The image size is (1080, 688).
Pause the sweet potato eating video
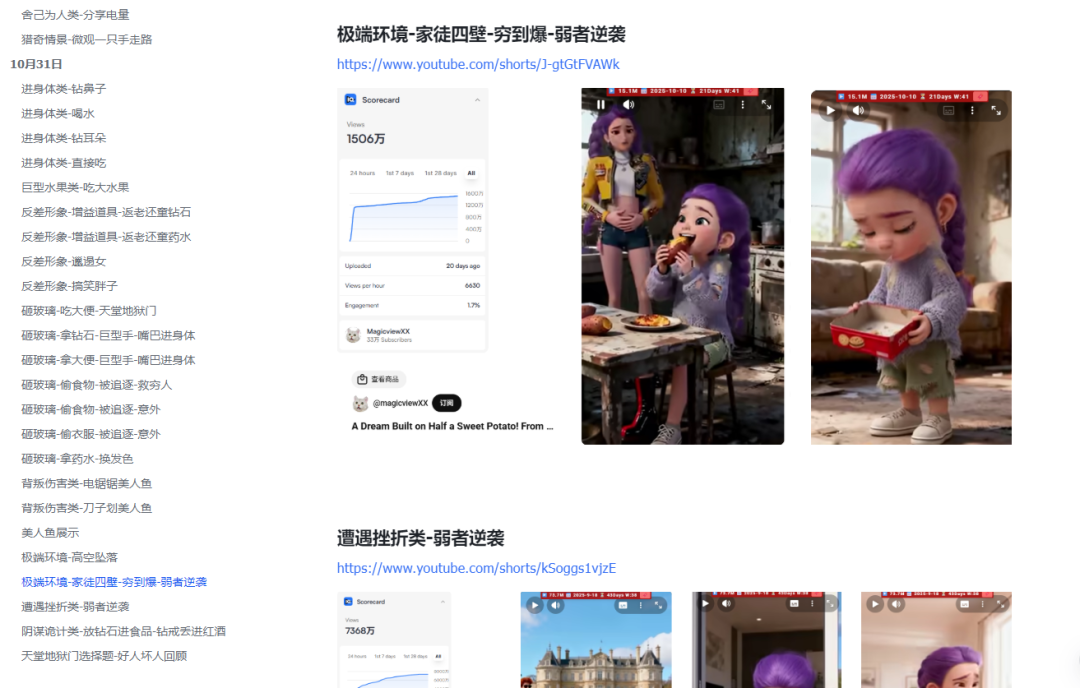(601, 105)
